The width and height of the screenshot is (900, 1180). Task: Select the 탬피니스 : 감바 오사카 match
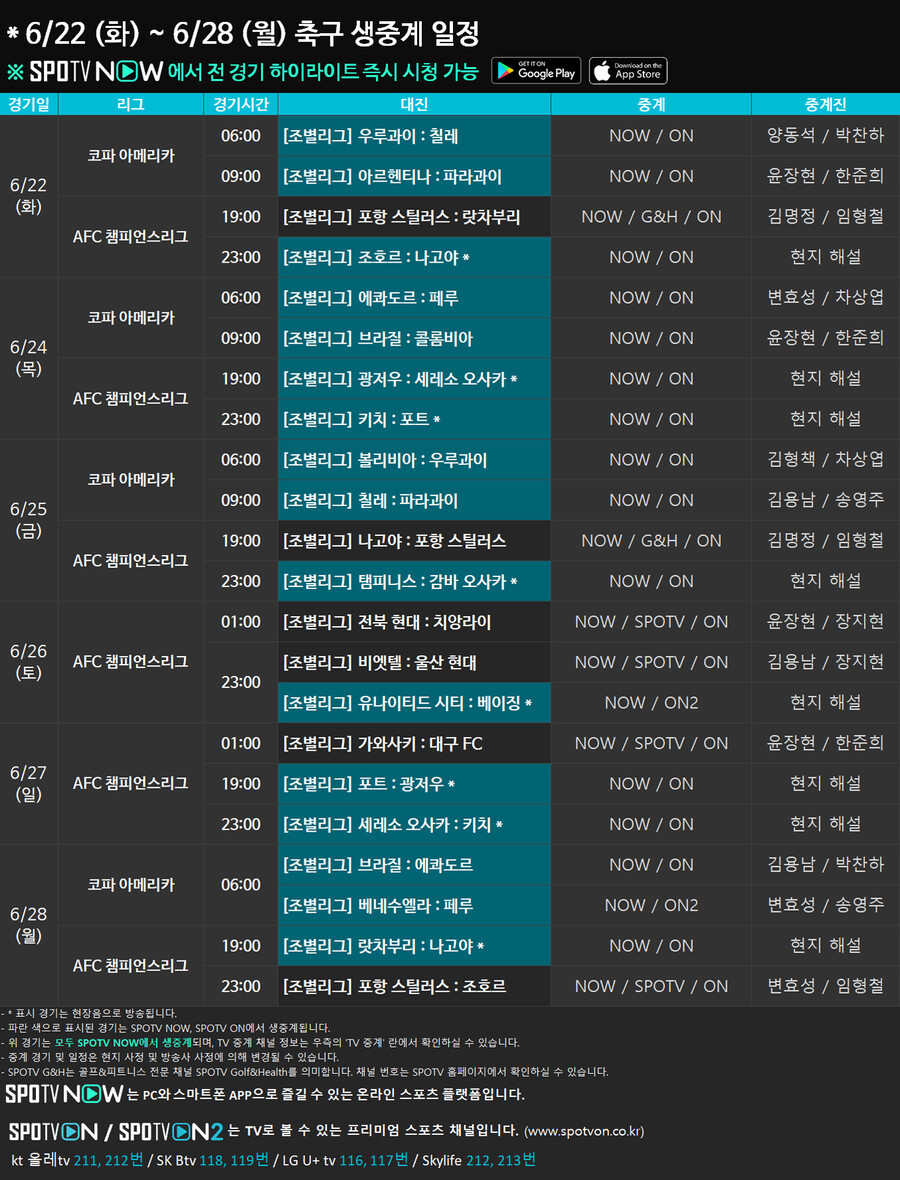pyautogui.click(x=414, y=582)
